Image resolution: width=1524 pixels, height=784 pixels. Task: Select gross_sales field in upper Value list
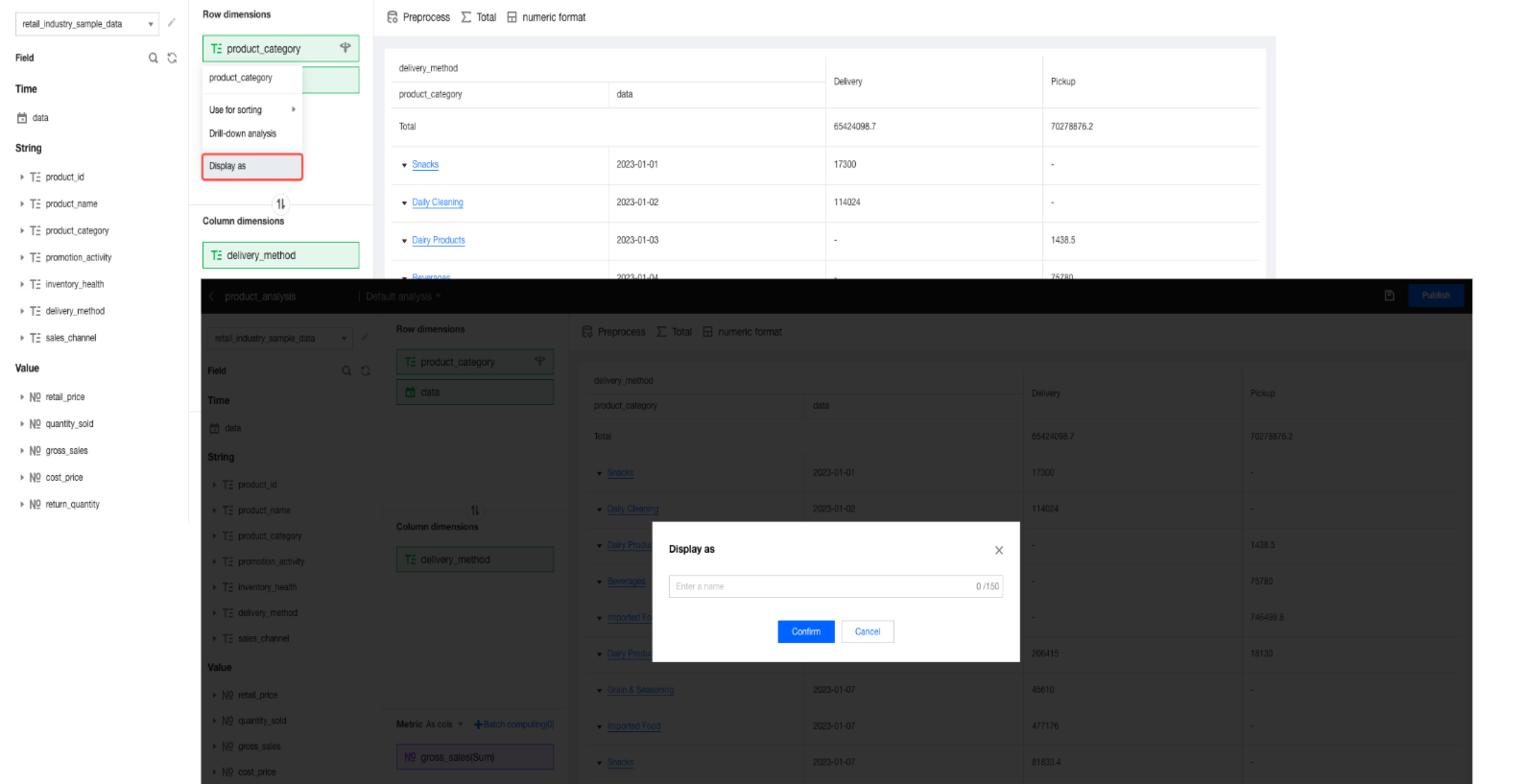pos(66,451)
